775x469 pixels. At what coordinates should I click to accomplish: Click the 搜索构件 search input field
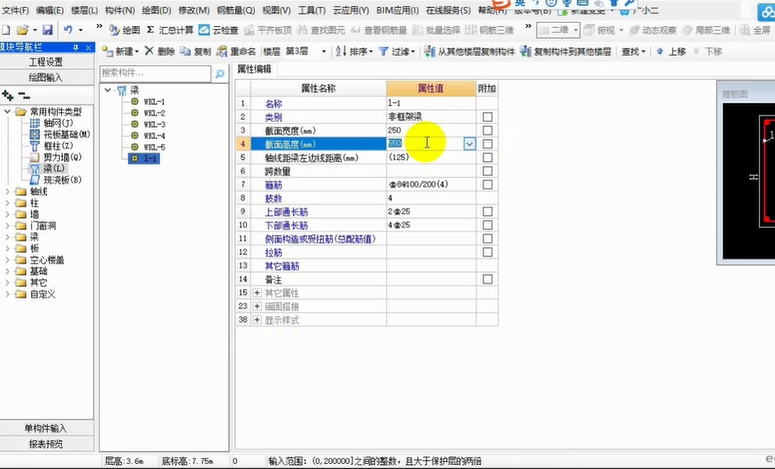(x=155, y=74)
